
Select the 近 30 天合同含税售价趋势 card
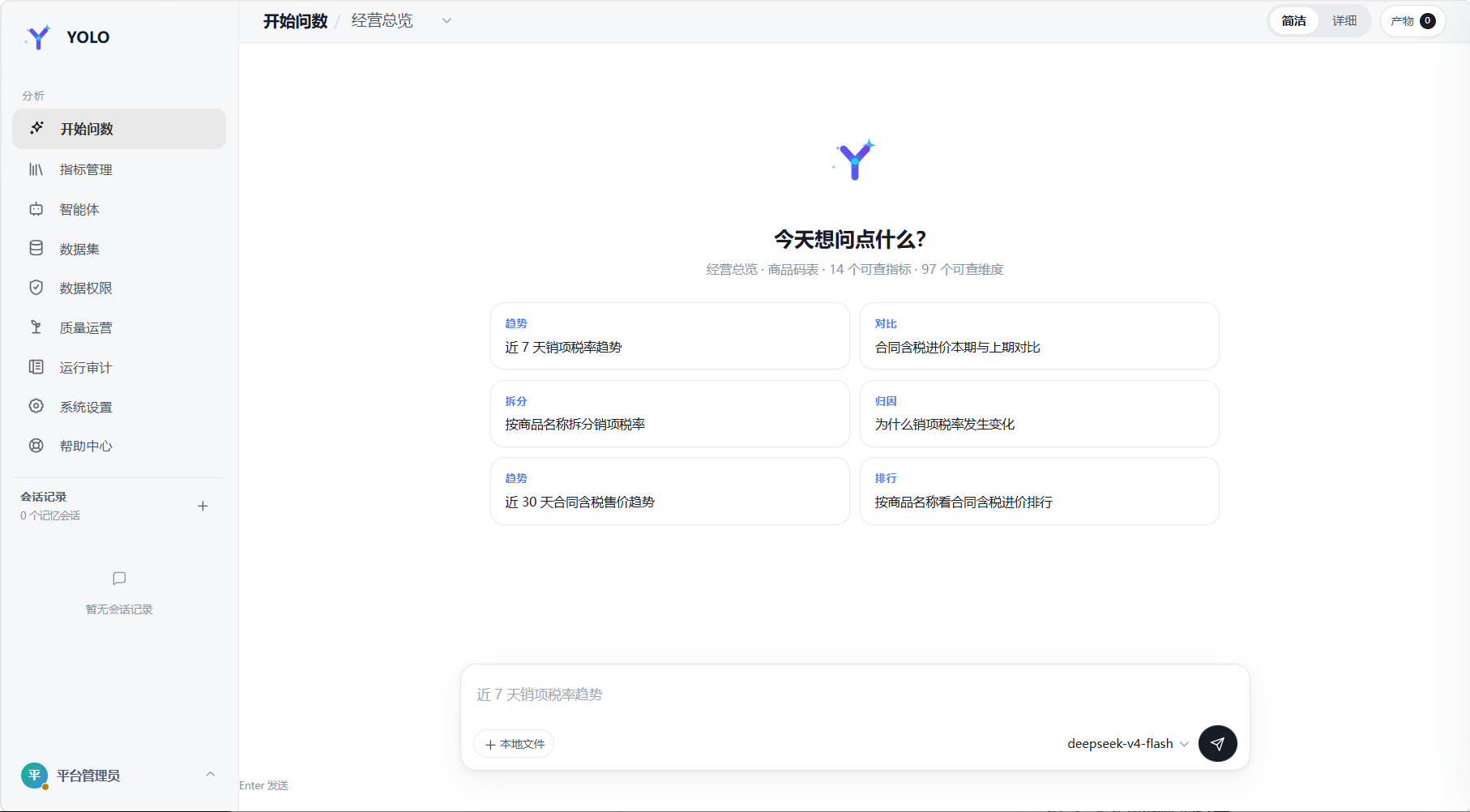click(670, 491)
